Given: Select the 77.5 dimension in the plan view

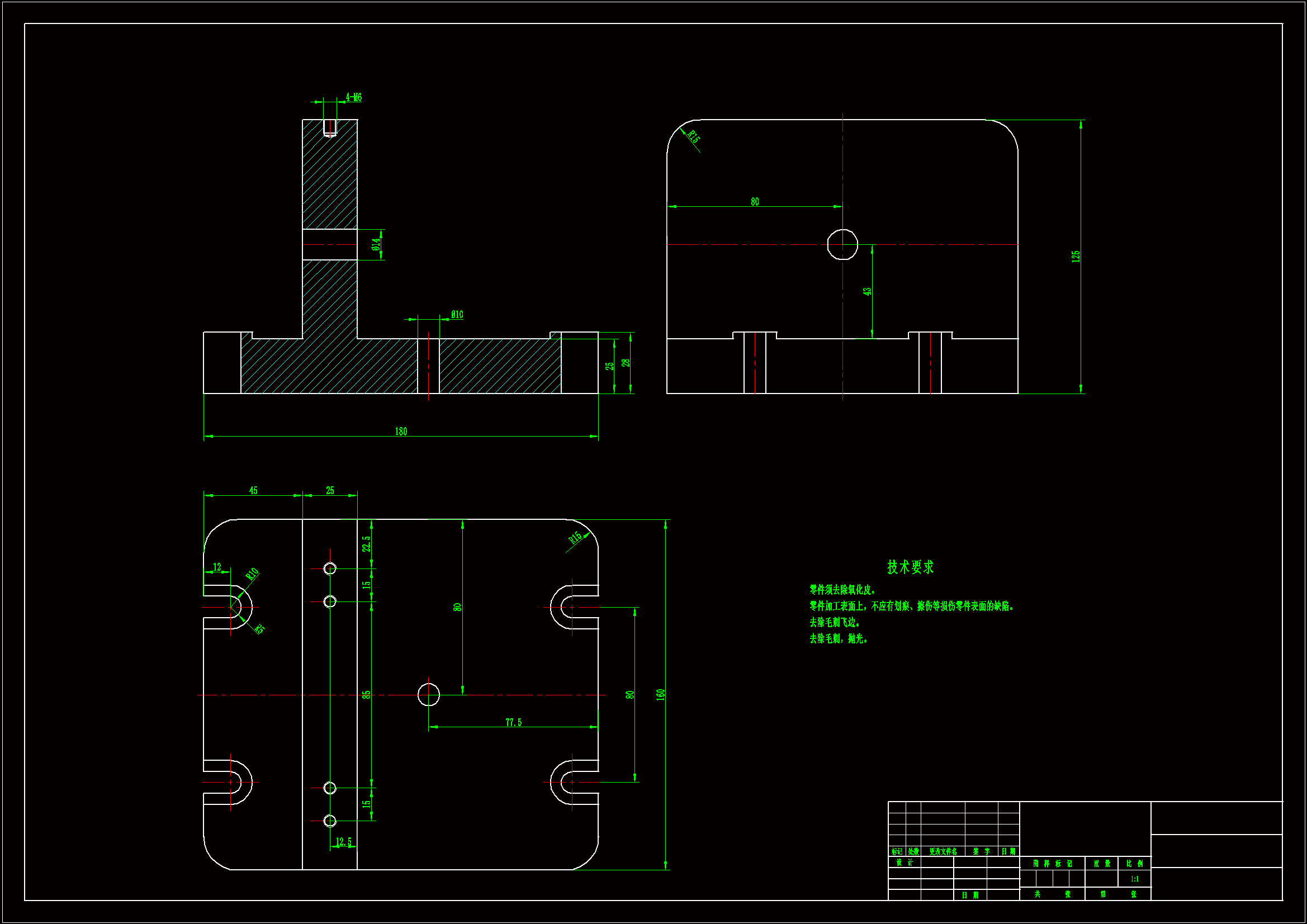Looking at the screenshot, I should click(x=513, y=722).
